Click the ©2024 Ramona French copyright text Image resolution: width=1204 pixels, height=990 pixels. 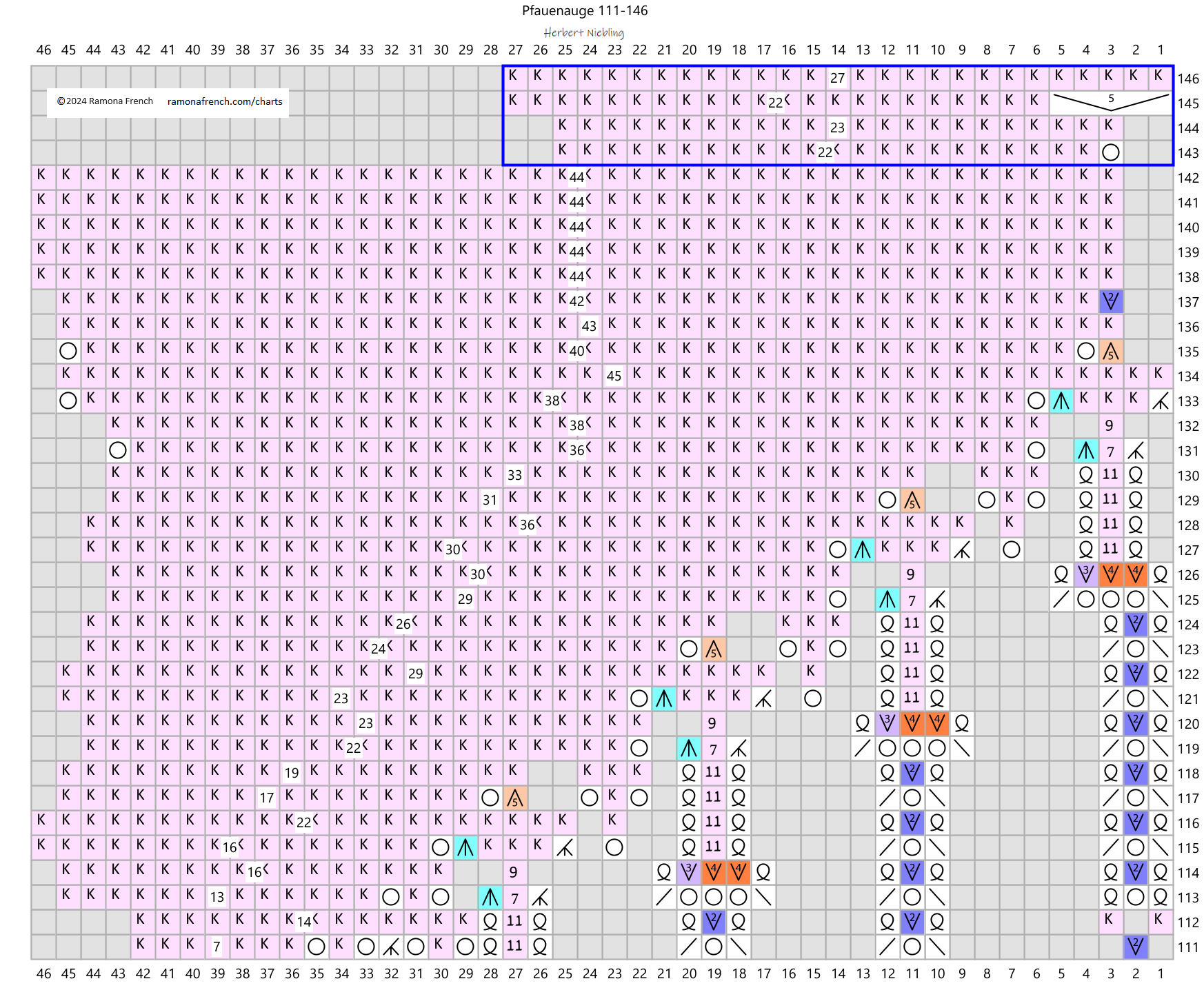click(105, 101)
